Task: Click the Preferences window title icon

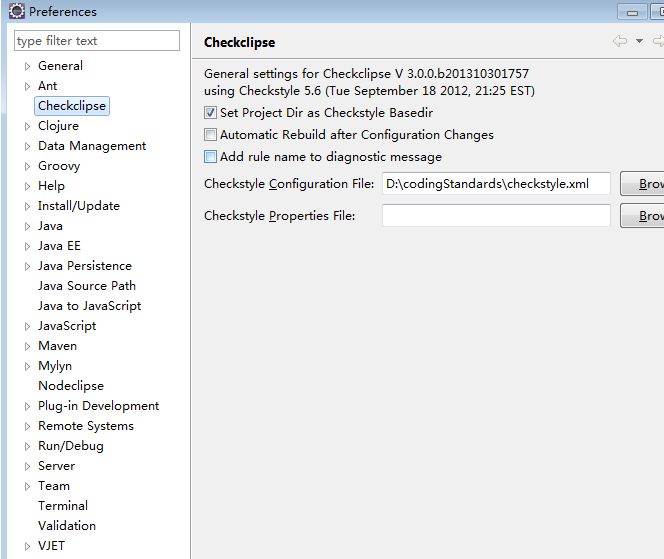Action: (16, 12)
